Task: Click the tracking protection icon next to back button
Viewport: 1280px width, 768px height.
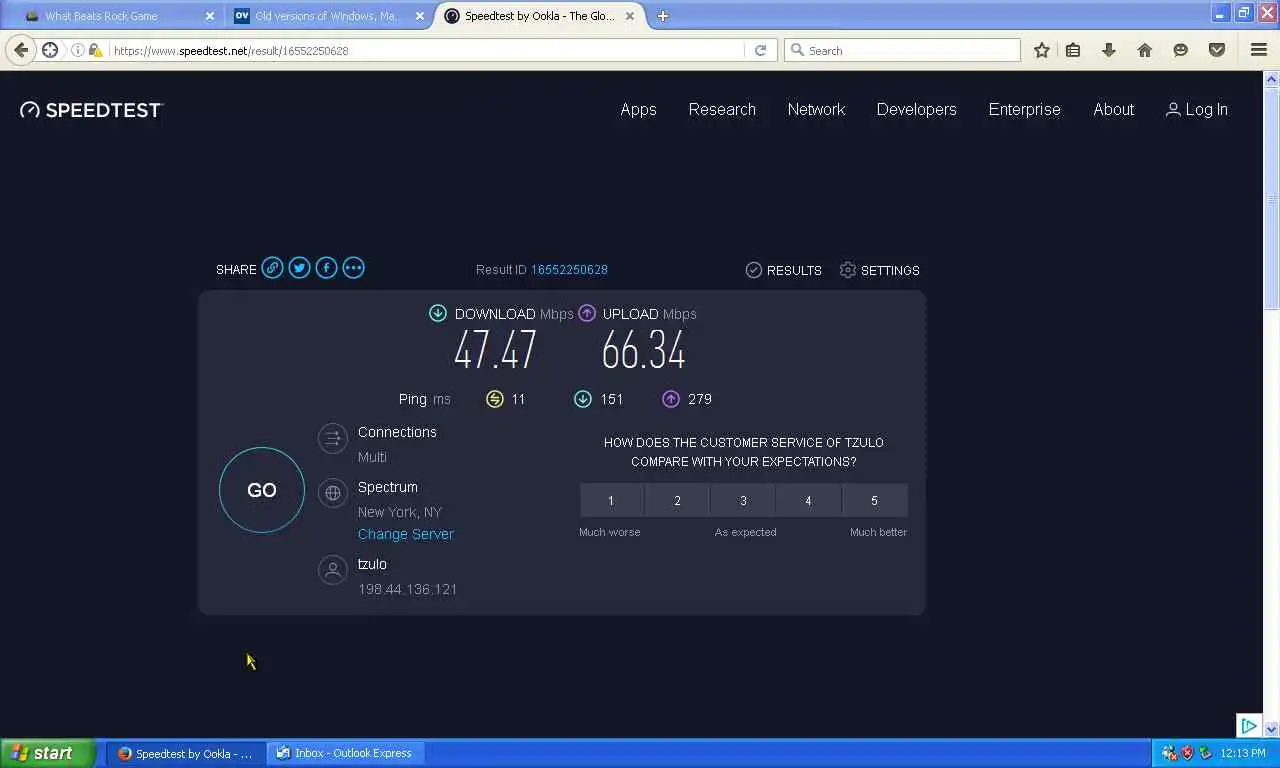Action: pyautogui.click(x=50, y=50)
